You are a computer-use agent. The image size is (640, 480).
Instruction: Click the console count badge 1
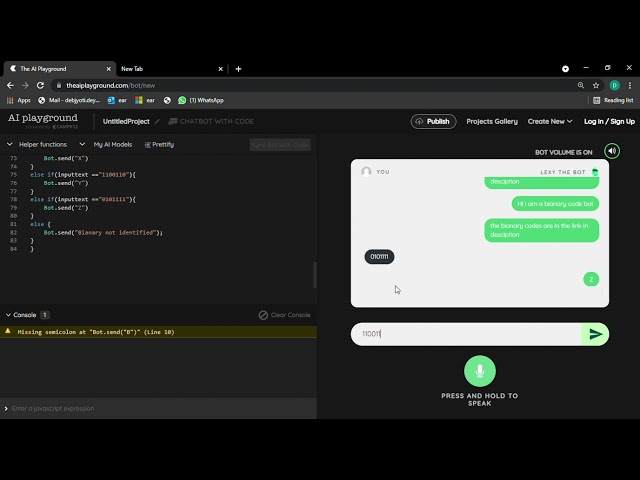click(45, 315)
